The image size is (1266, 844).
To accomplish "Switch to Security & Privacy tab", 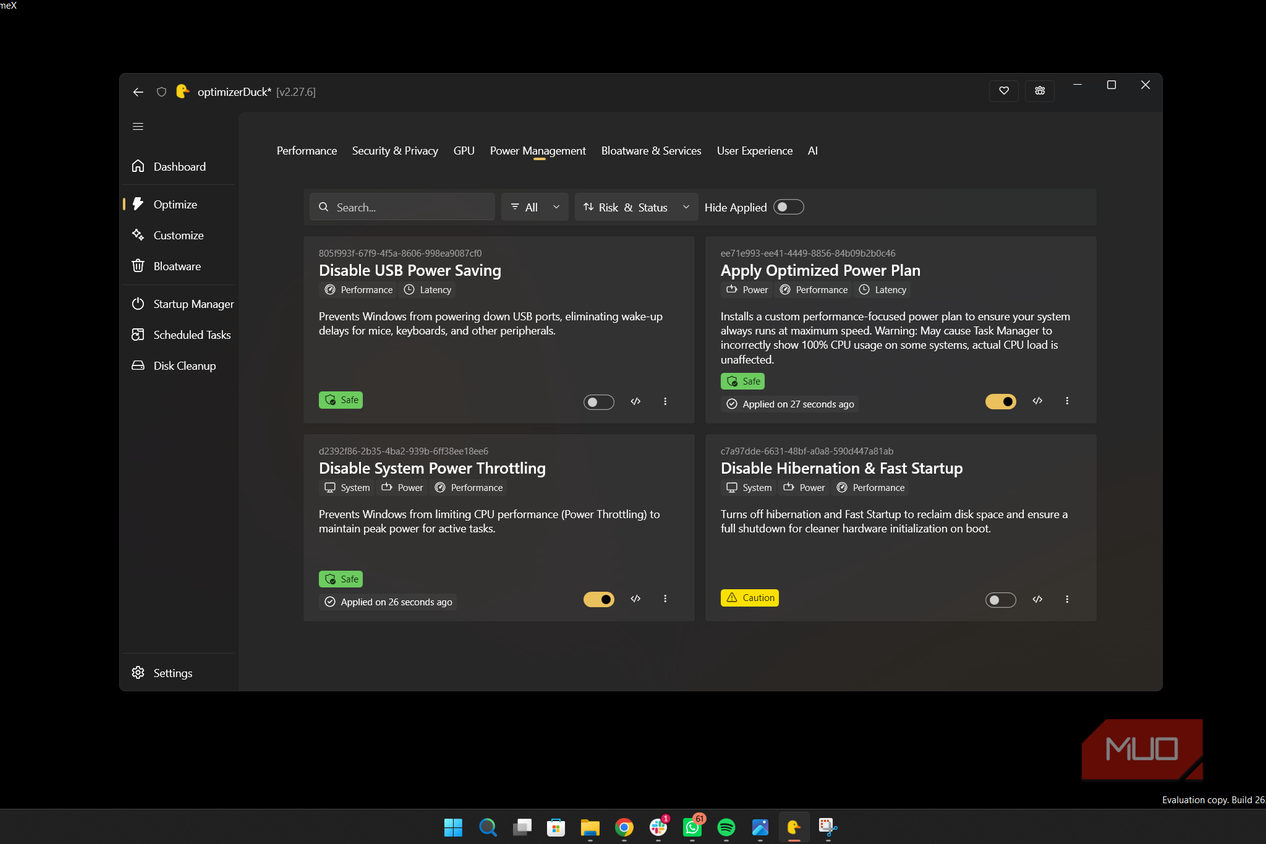I will (x=395, y=151).
